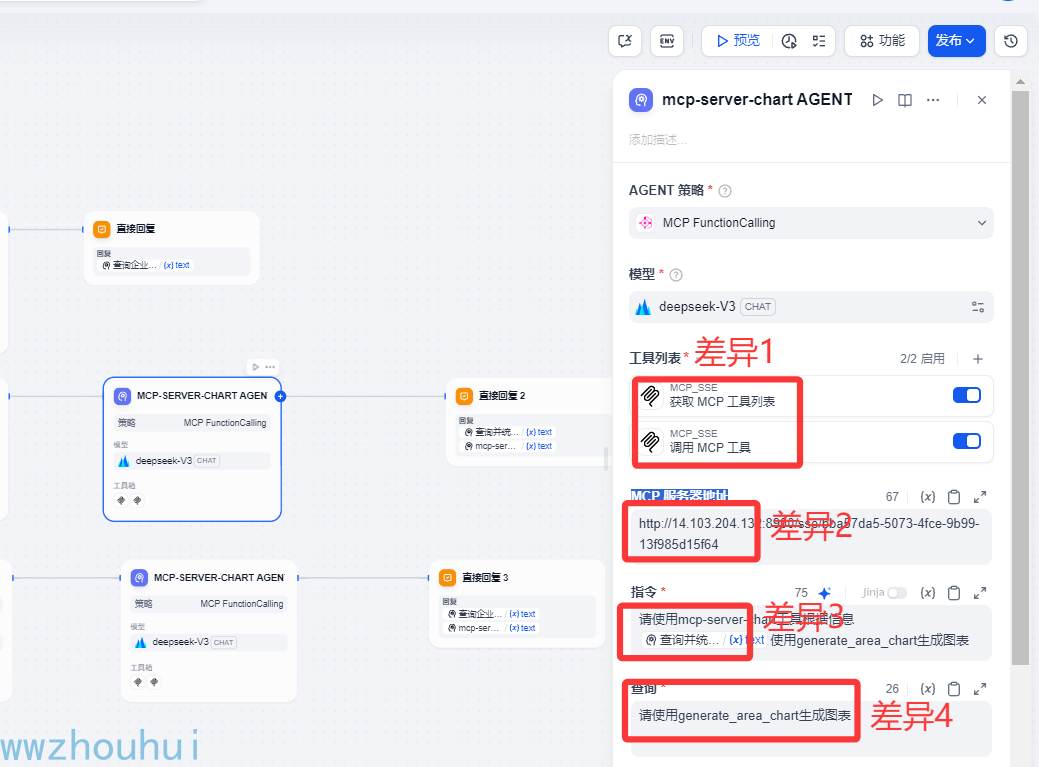1039x767 pixels.
Task: Open the more options ellipsis in the panel header
Action: coord(933,100)
